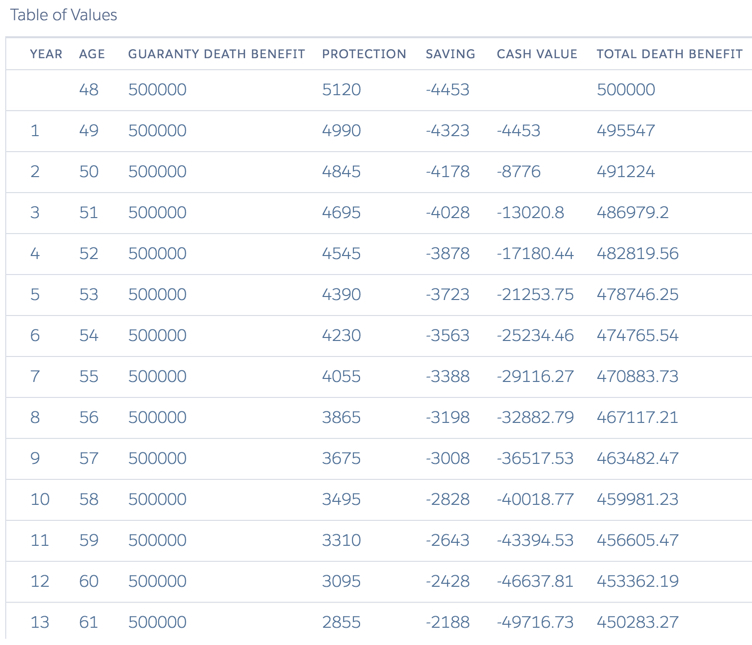Click the PROTECTION column header

pyautogui.click(x=364, y=54)
